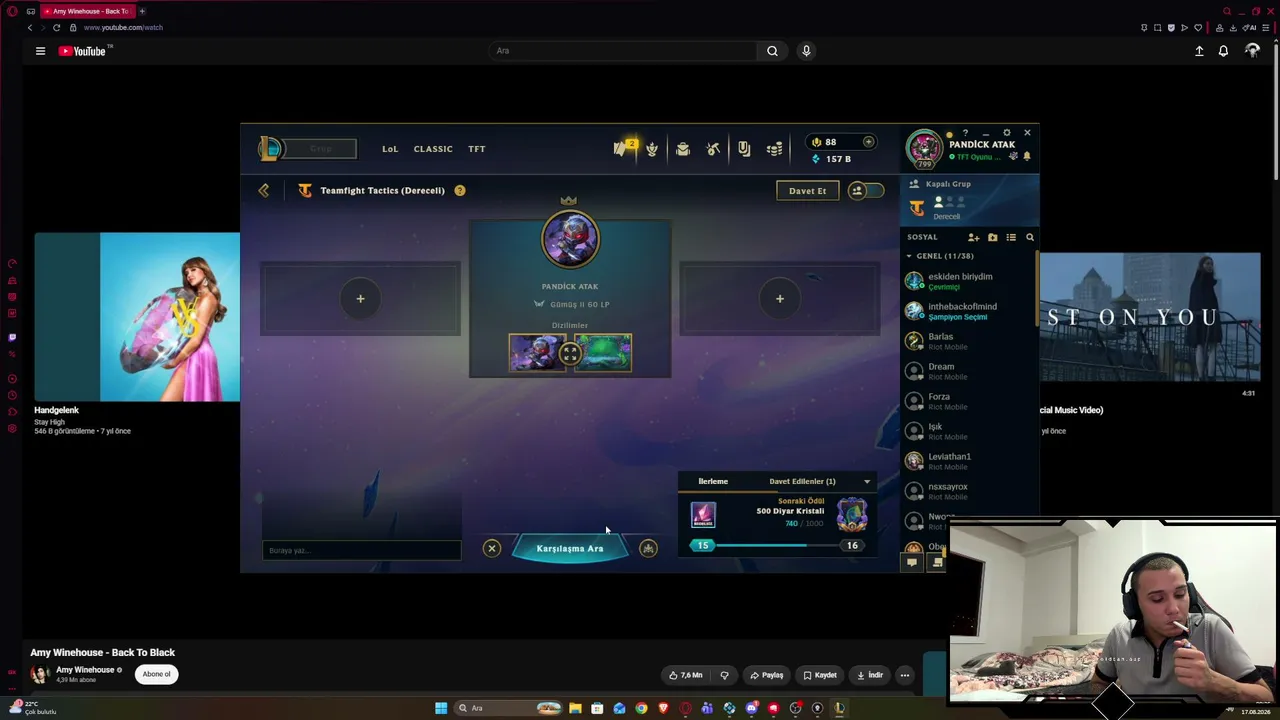Select friend eskiden biriydim in the list
Screen dimensions: 1280x720
coord(969,281)
